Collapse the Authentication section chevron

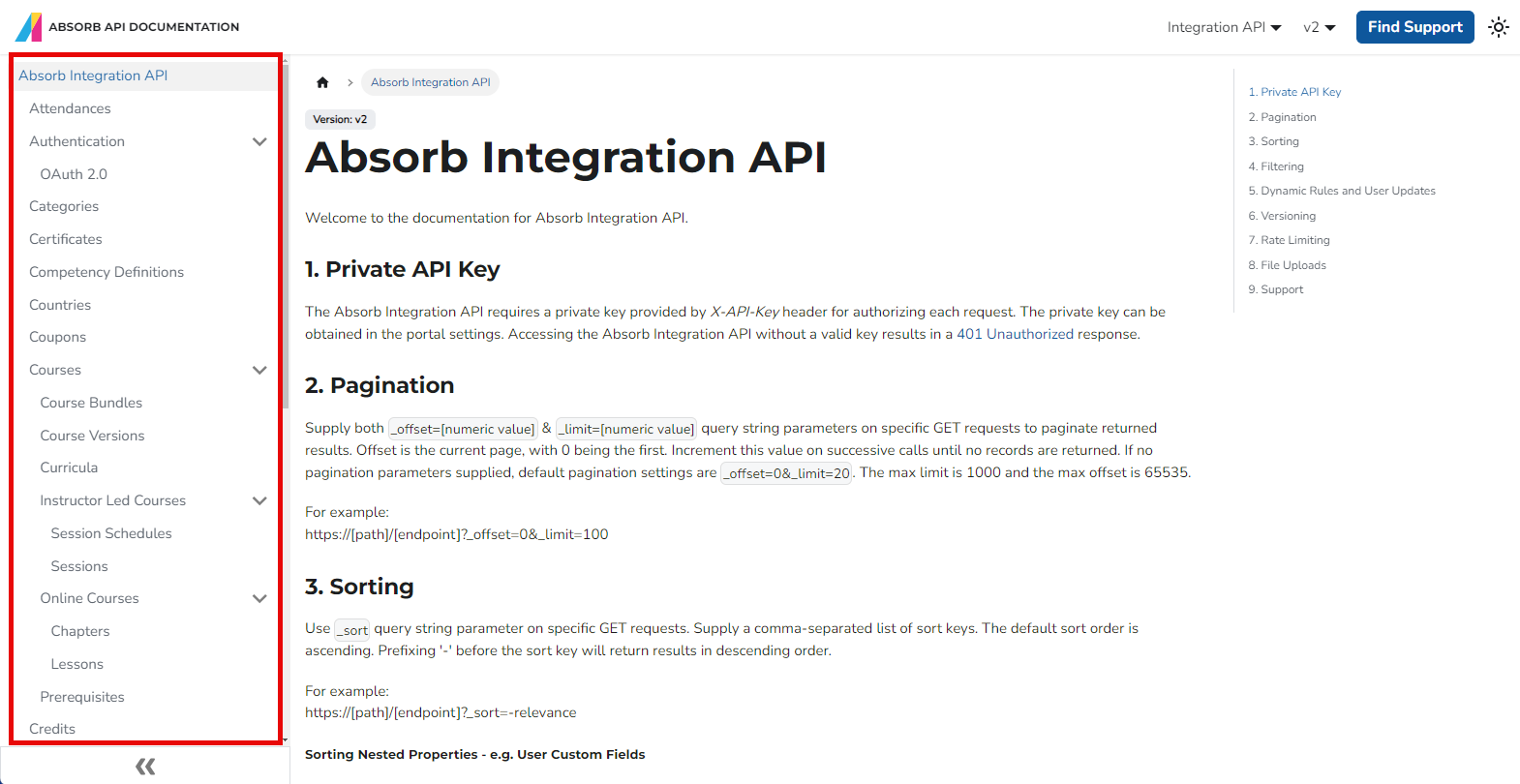click(x=259, y=141)
